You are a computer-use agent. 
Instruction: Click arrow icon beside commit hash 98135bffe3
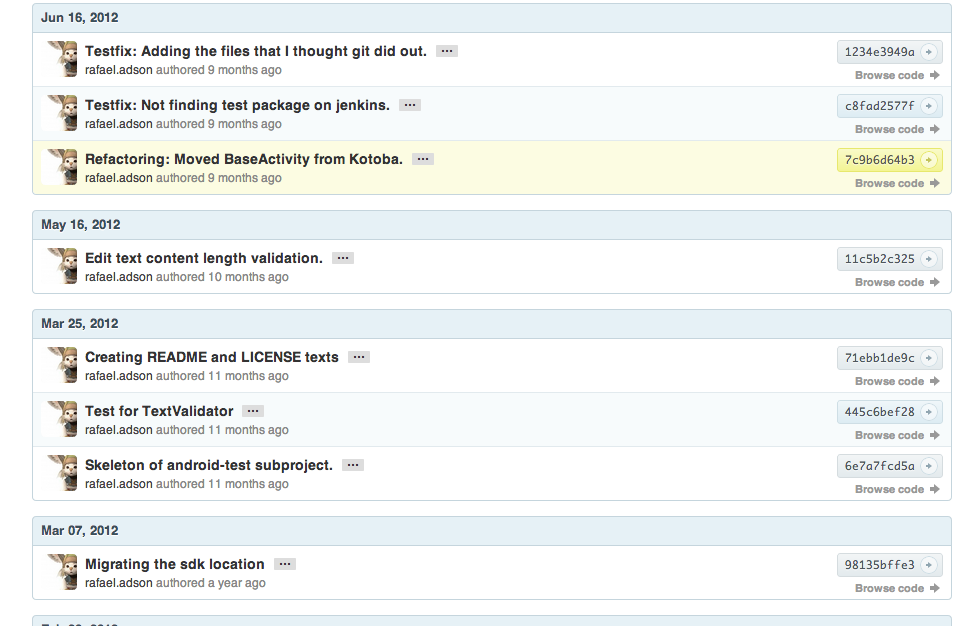(928, 565)
